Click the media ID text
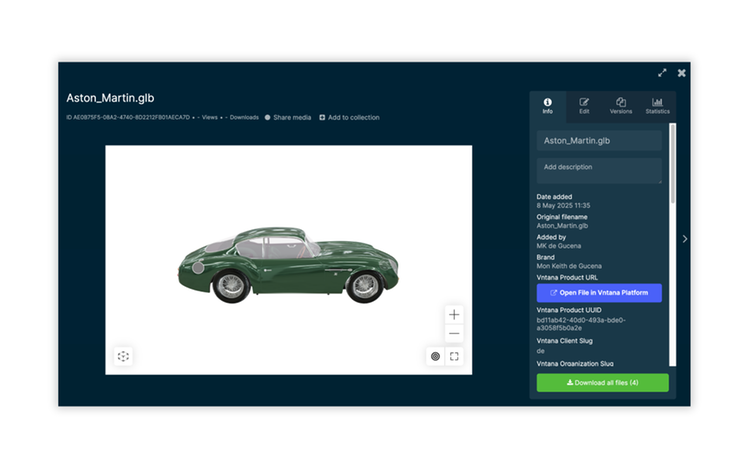 (128, 117)
